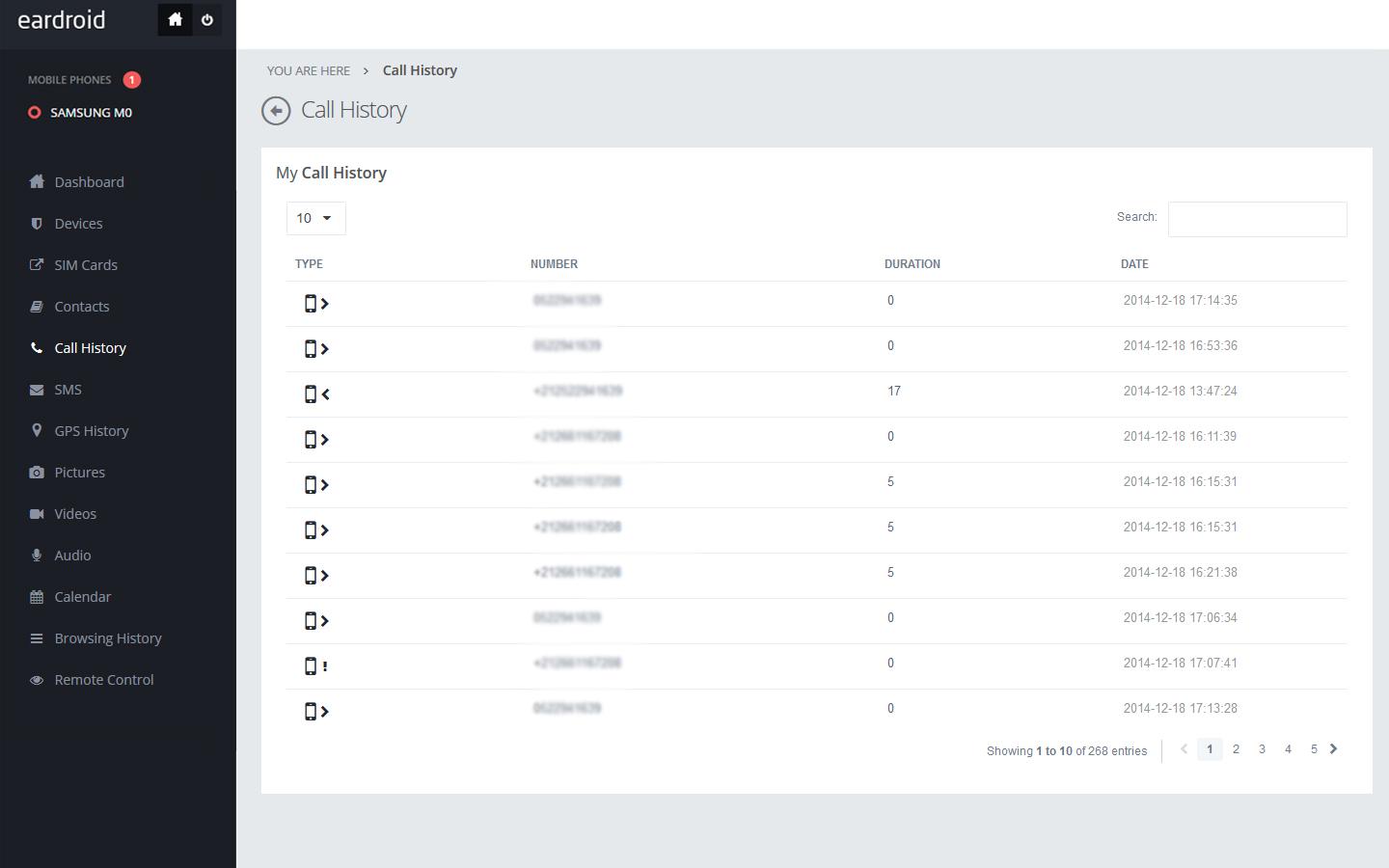Click the Calendar icon in sidebar
This screenshot has height=868, width=1389.
click(x=37, y=597)
